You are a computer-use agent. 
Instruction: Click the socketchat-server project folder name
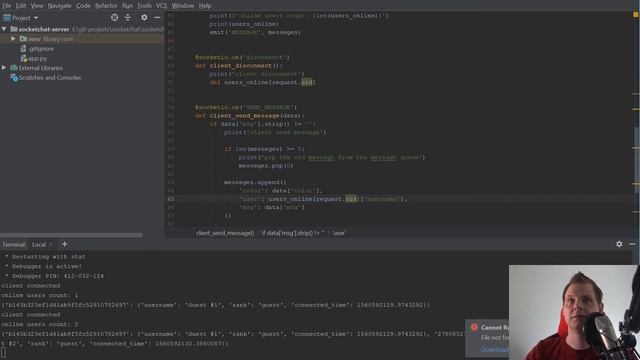point(44,29)
